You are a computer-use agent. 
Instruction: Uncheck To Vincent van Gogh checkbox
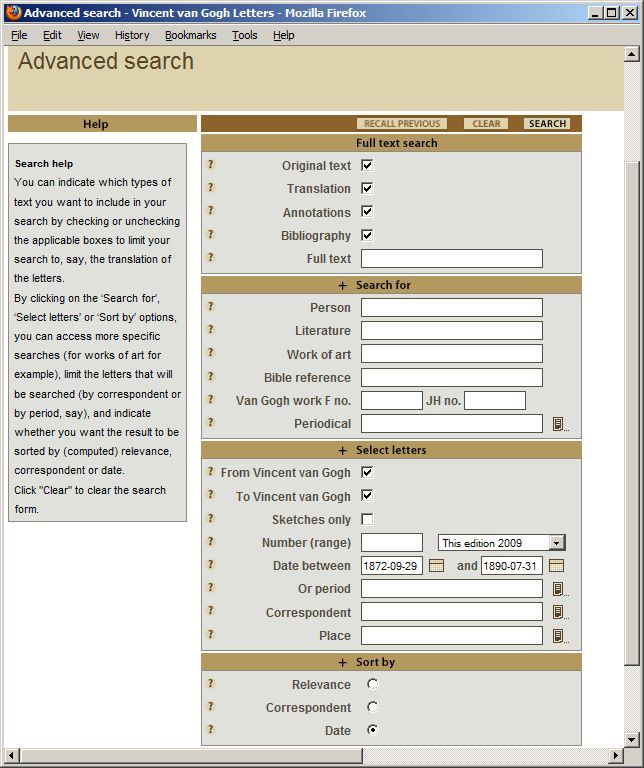tap(367, 496)
